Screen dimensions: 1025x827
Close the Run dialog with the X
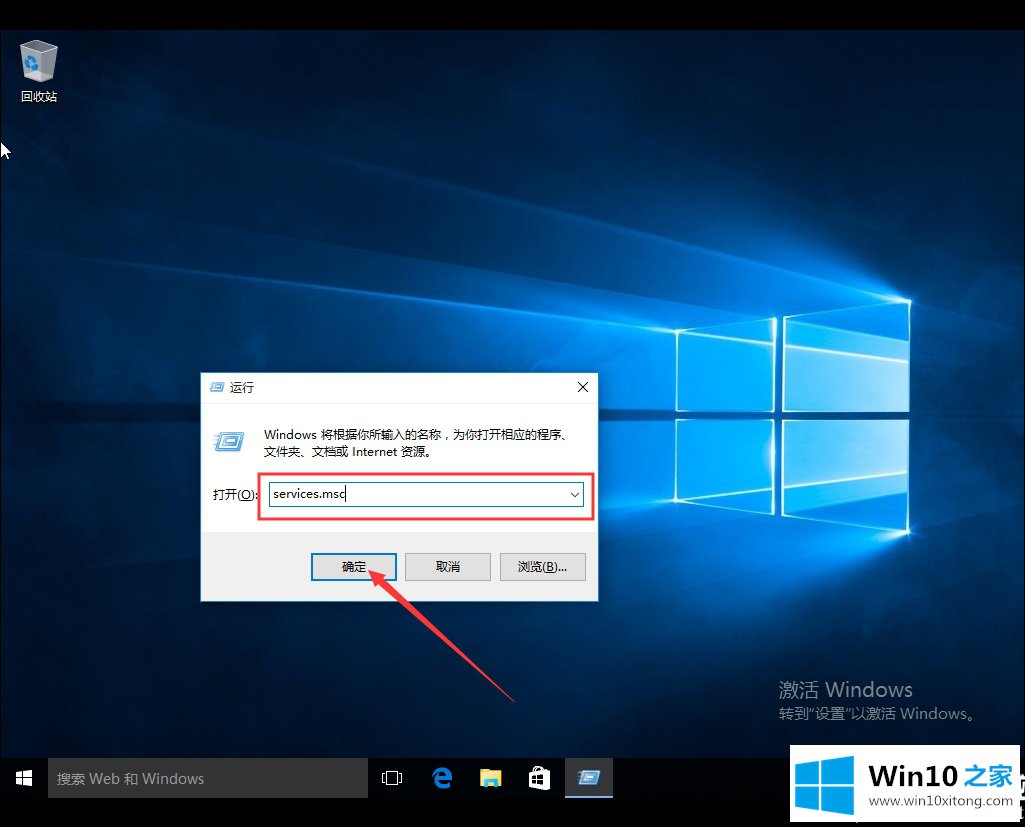(583, 387)
